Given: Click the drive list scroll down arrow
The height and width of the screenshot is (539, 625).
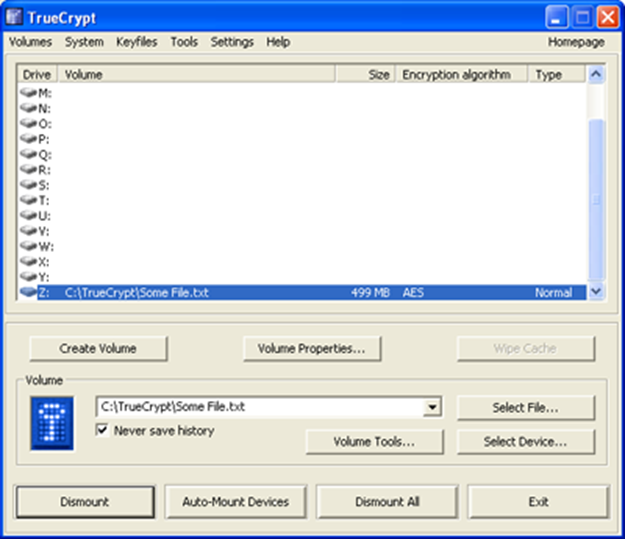Looking at the screenshot, I should point(596,291).
